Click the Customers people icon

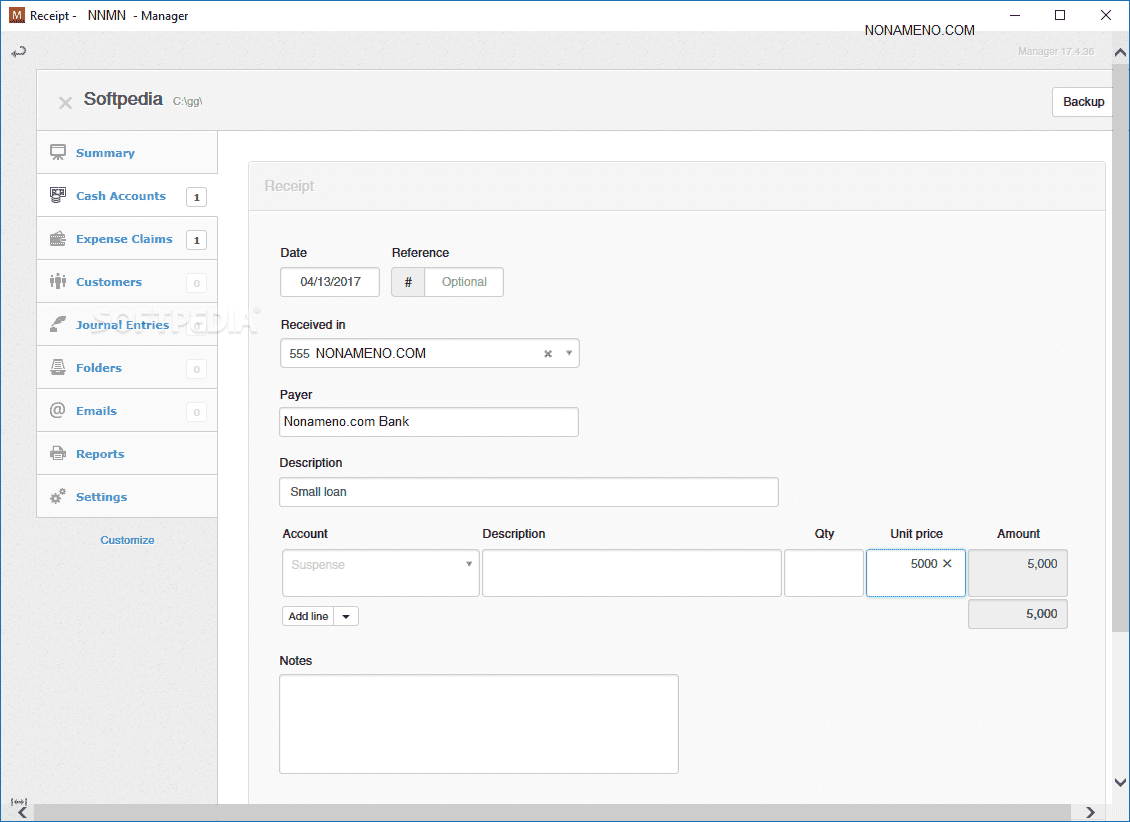click(58, 282)
